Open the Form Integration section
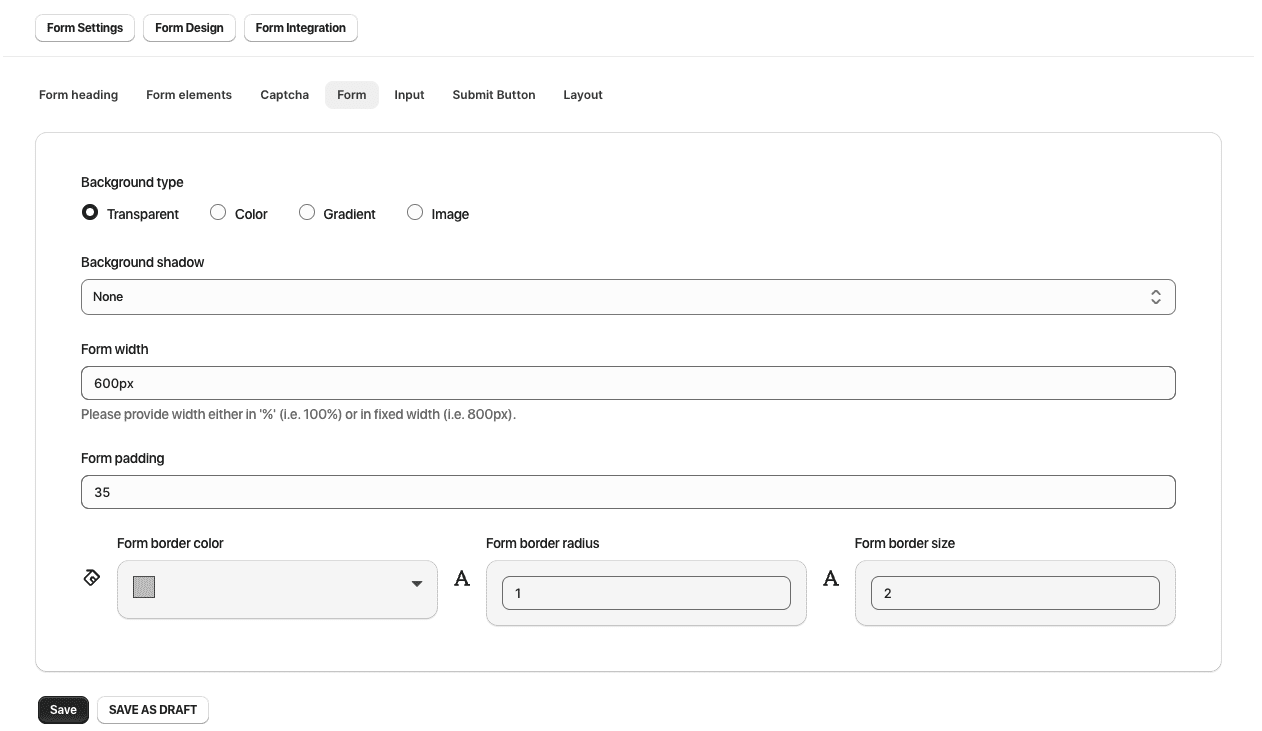Image resolution: width=1262 pixels, height=731 pixels. pyautogui.click(x=300, y=28)
